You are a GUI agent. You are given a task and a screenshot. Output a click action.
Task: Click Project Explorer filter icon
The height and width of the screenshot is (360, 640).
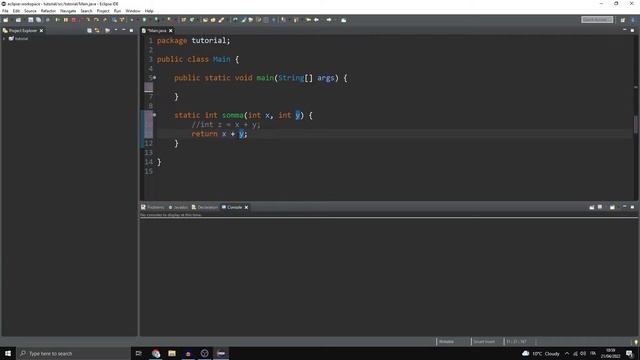coord(107,31)
